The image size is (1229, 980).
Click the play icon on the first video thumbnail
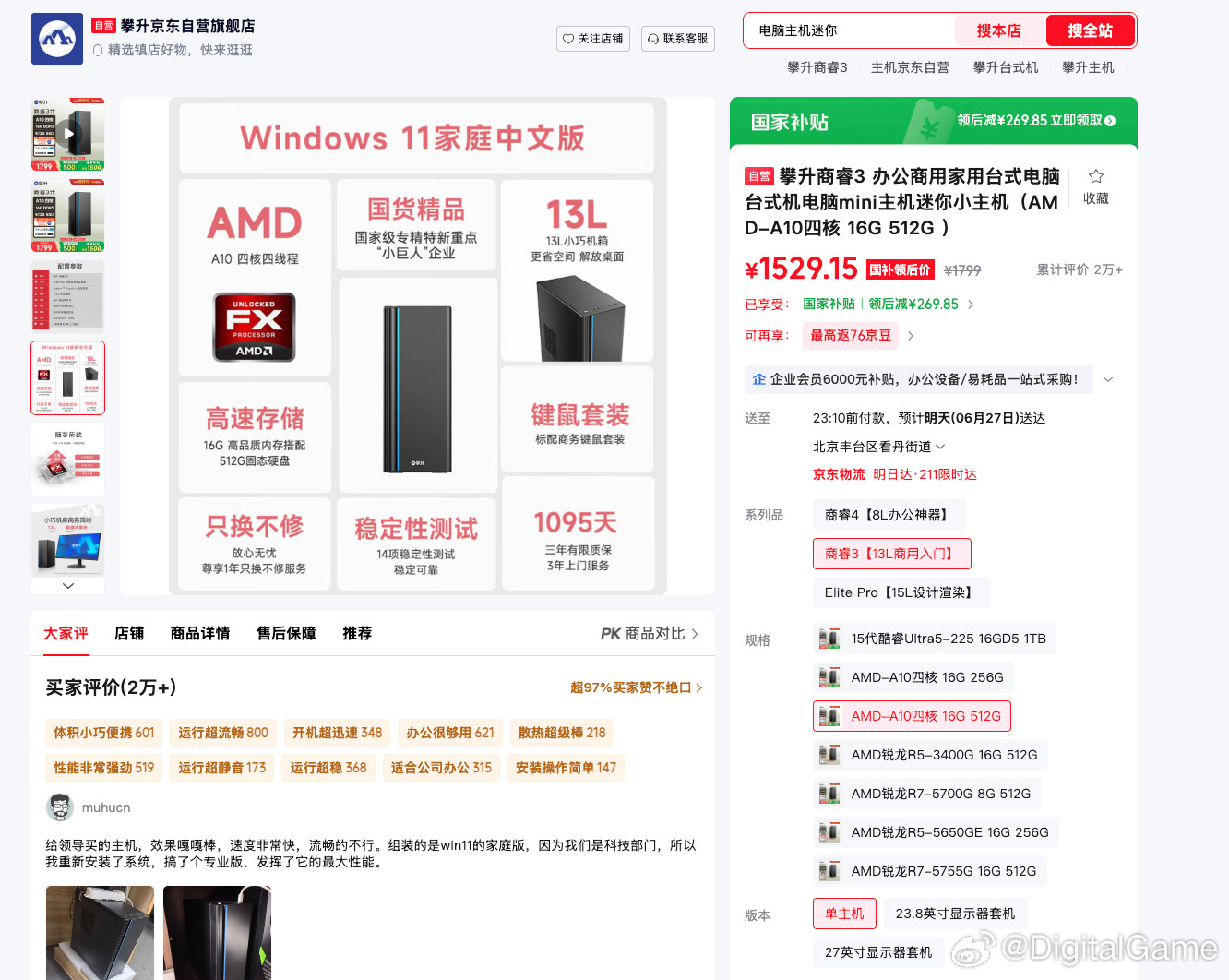coord(68,134)
